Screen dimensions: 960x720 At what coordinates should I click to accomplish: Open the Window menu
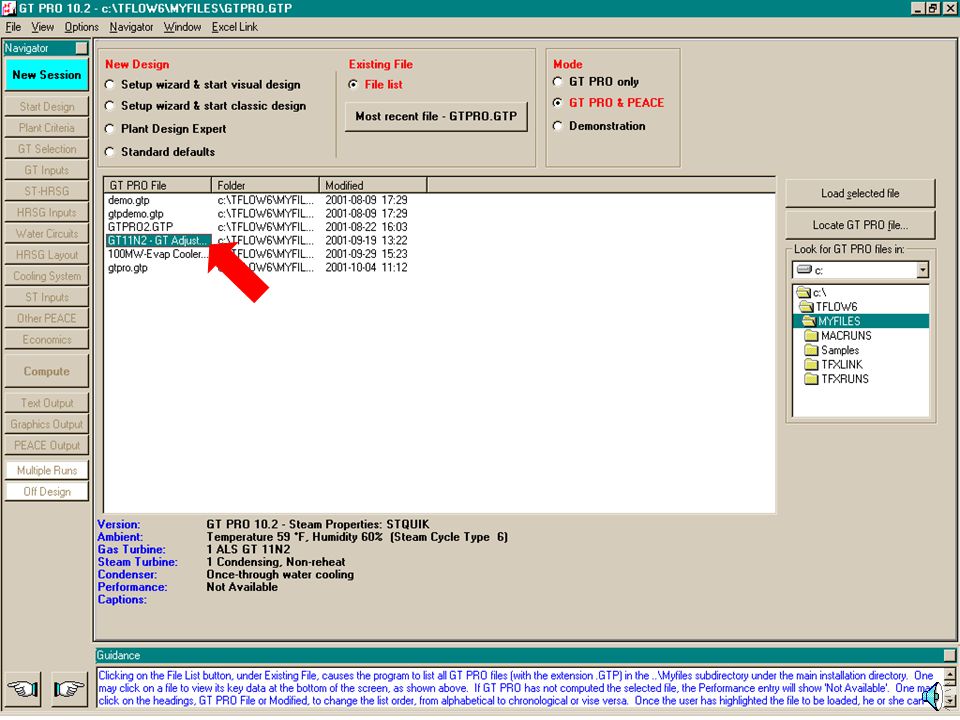coord(182,27)
